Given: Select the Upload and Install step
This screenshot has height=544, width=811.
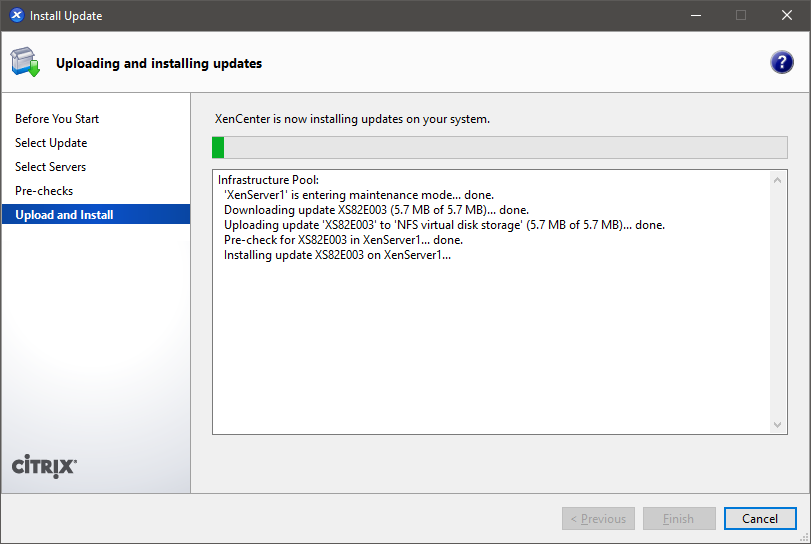Looking at the screenshot, I should tap(64, 215).
